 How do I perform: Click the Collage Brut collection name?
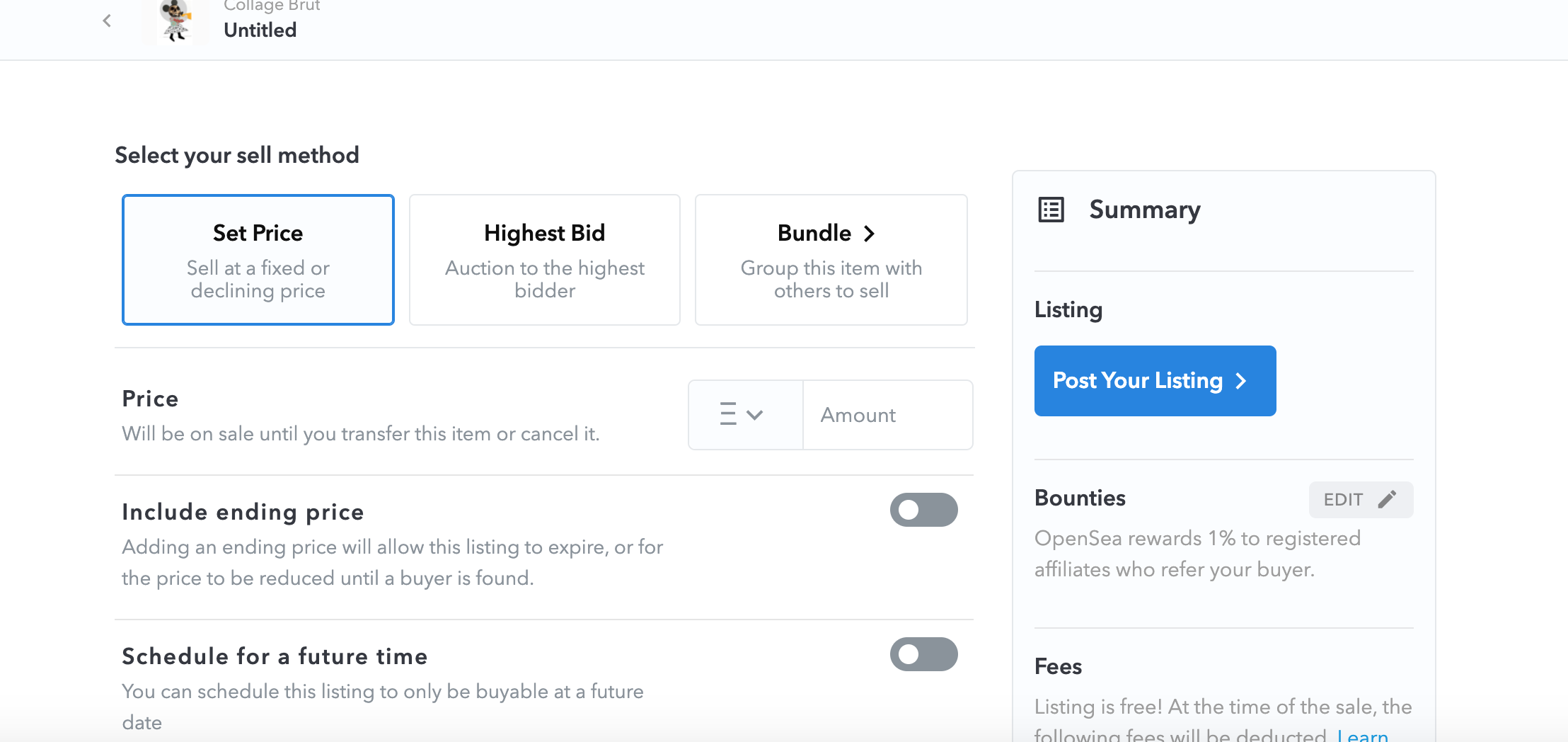click(272, 6)
